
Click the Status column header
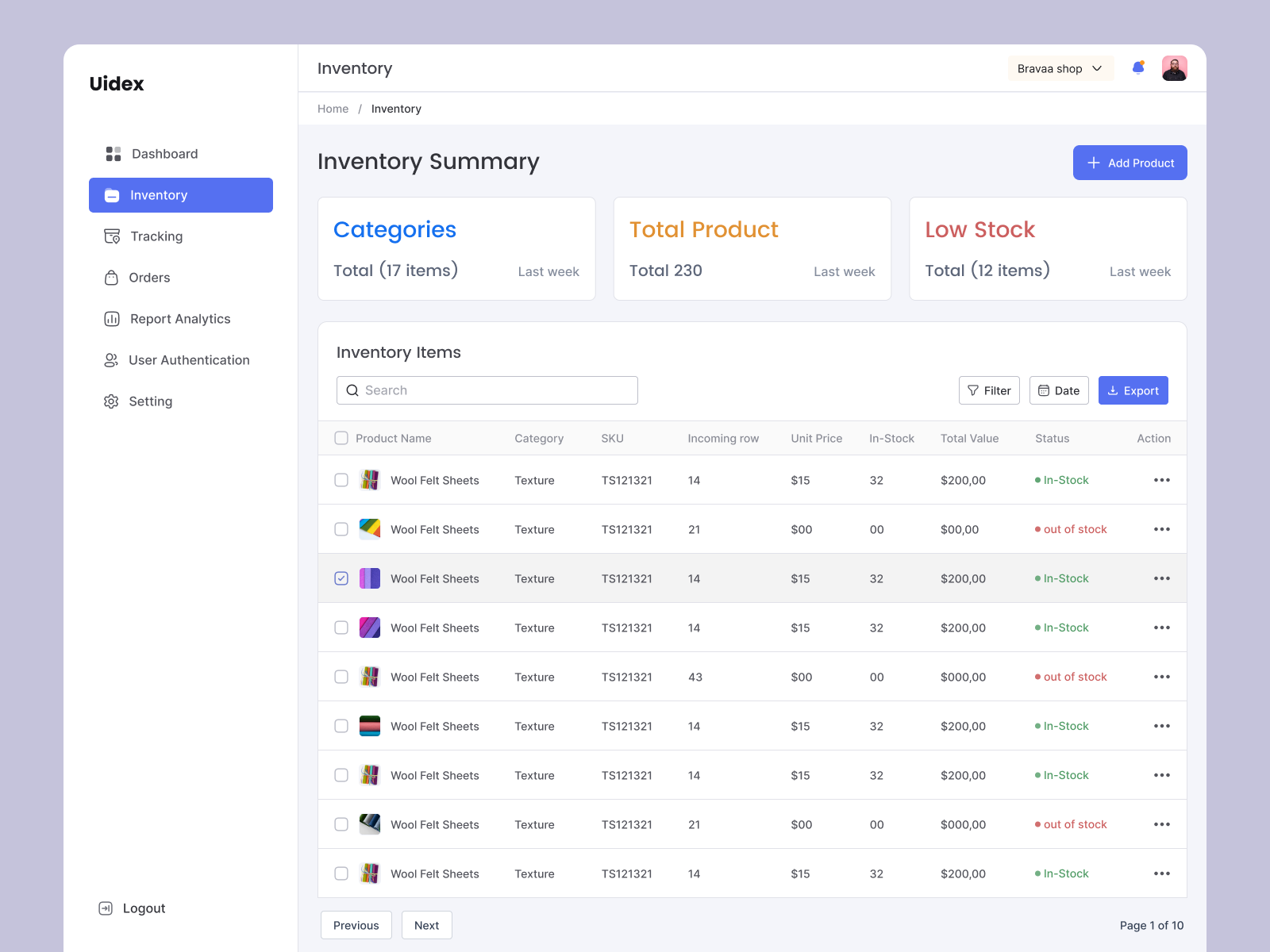coord(1053,438)
